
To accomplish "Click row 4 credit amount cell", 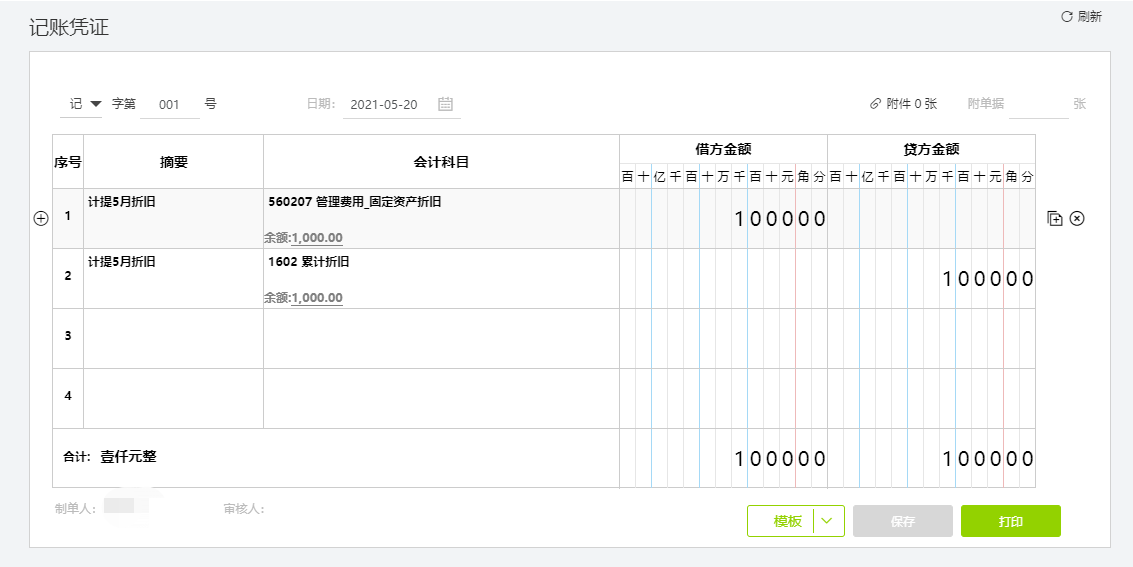I will 931,399.
